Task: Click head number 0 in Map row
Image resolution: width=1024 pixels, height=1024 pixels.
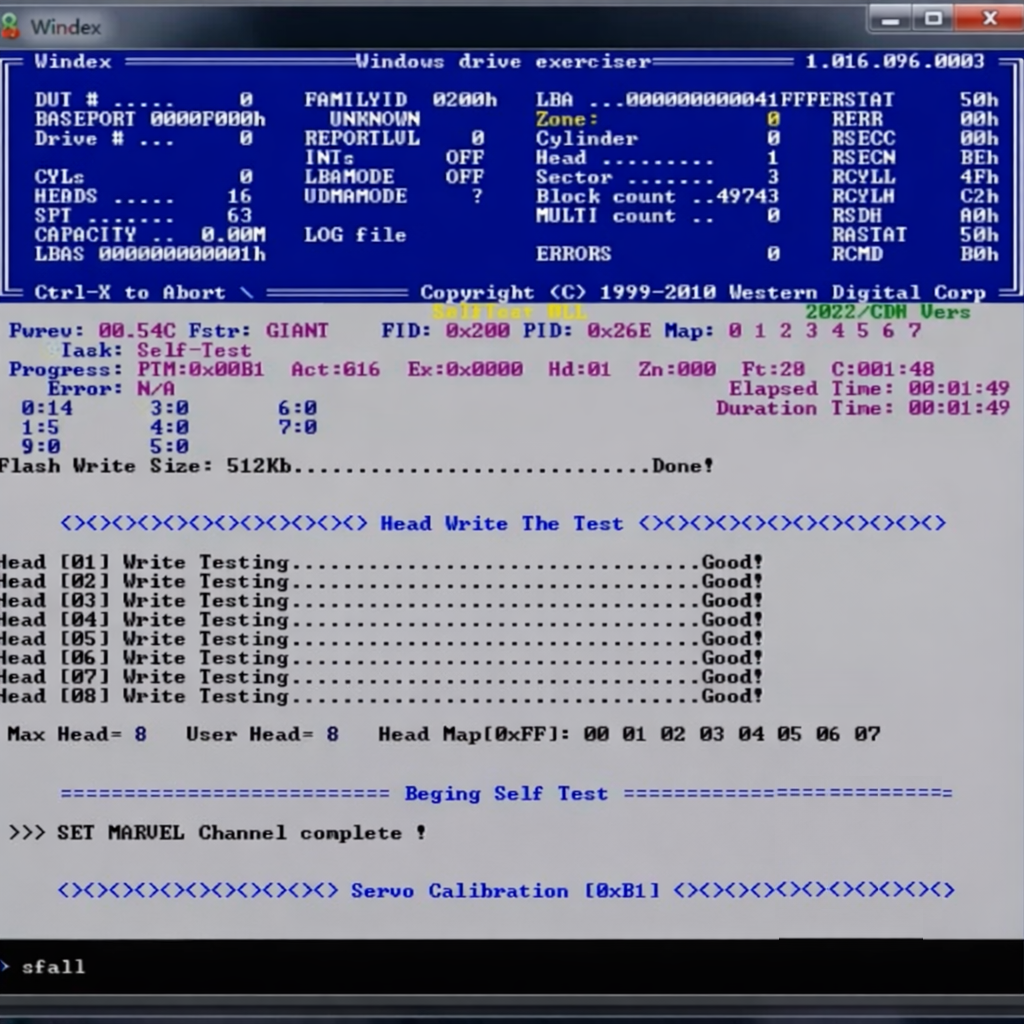Action: point(735,331)
